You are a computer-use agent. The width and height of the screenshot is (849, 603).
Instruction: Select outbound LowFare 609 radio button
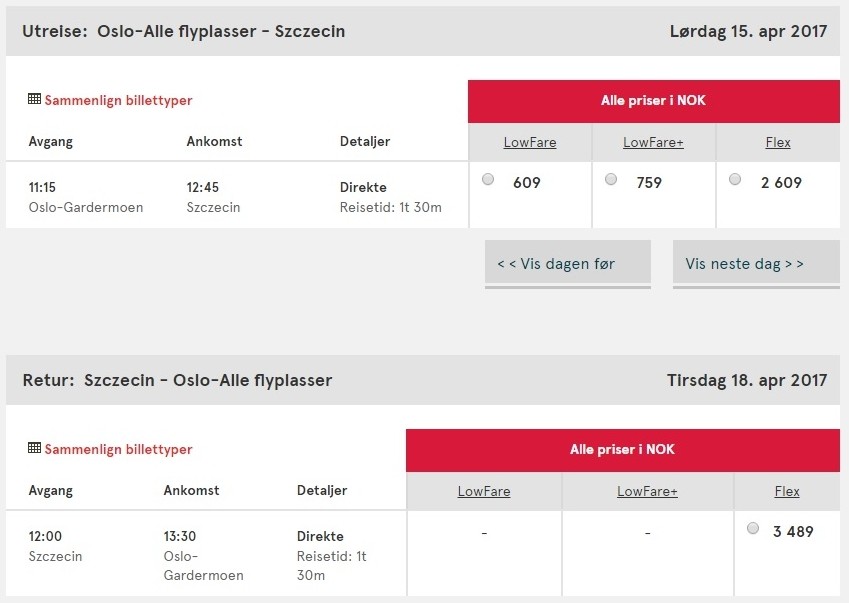488,179
